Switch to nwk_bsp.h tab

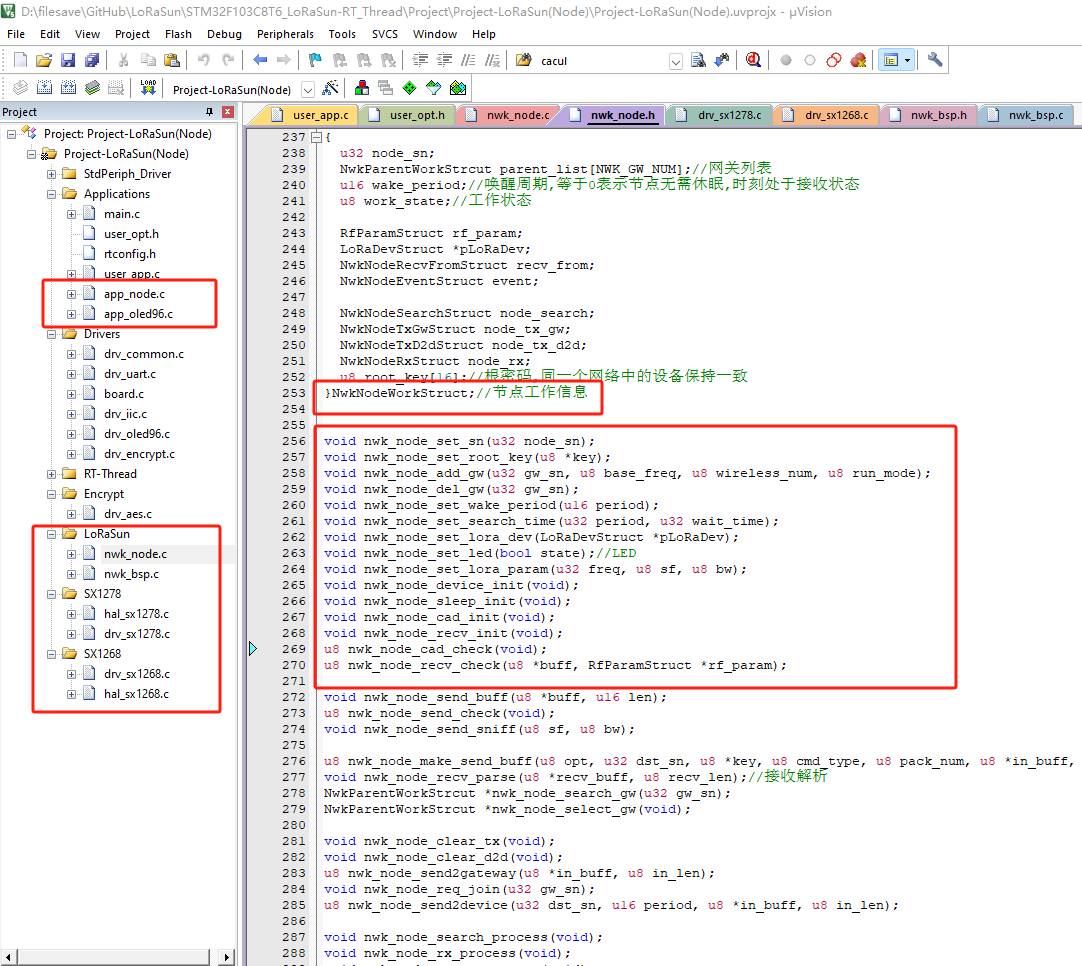click(x=931, y=115)
